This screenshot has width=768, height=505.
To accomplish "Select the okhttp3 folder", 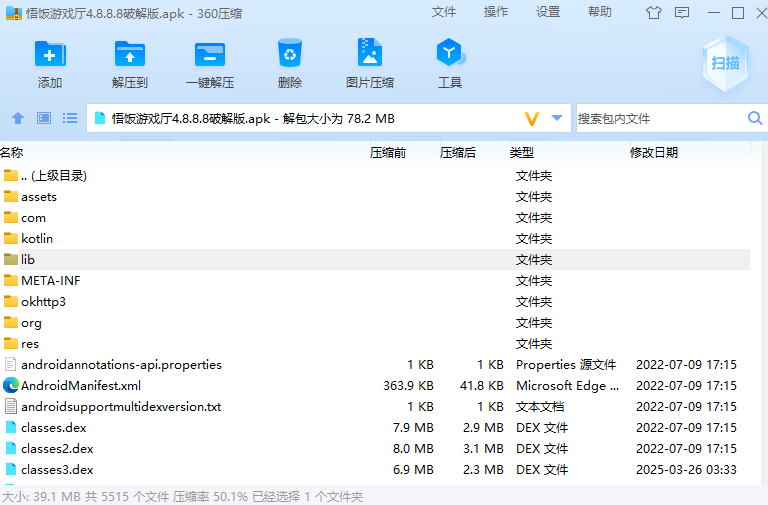I will click(375, 302).
